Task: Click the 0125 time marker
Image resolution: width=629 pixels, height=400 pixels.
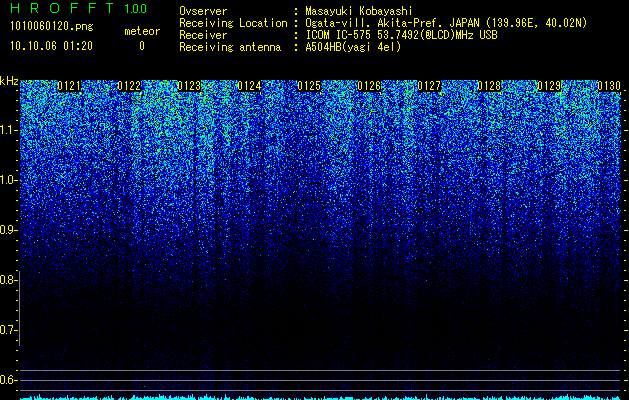Action: click(x=309, y=86)
